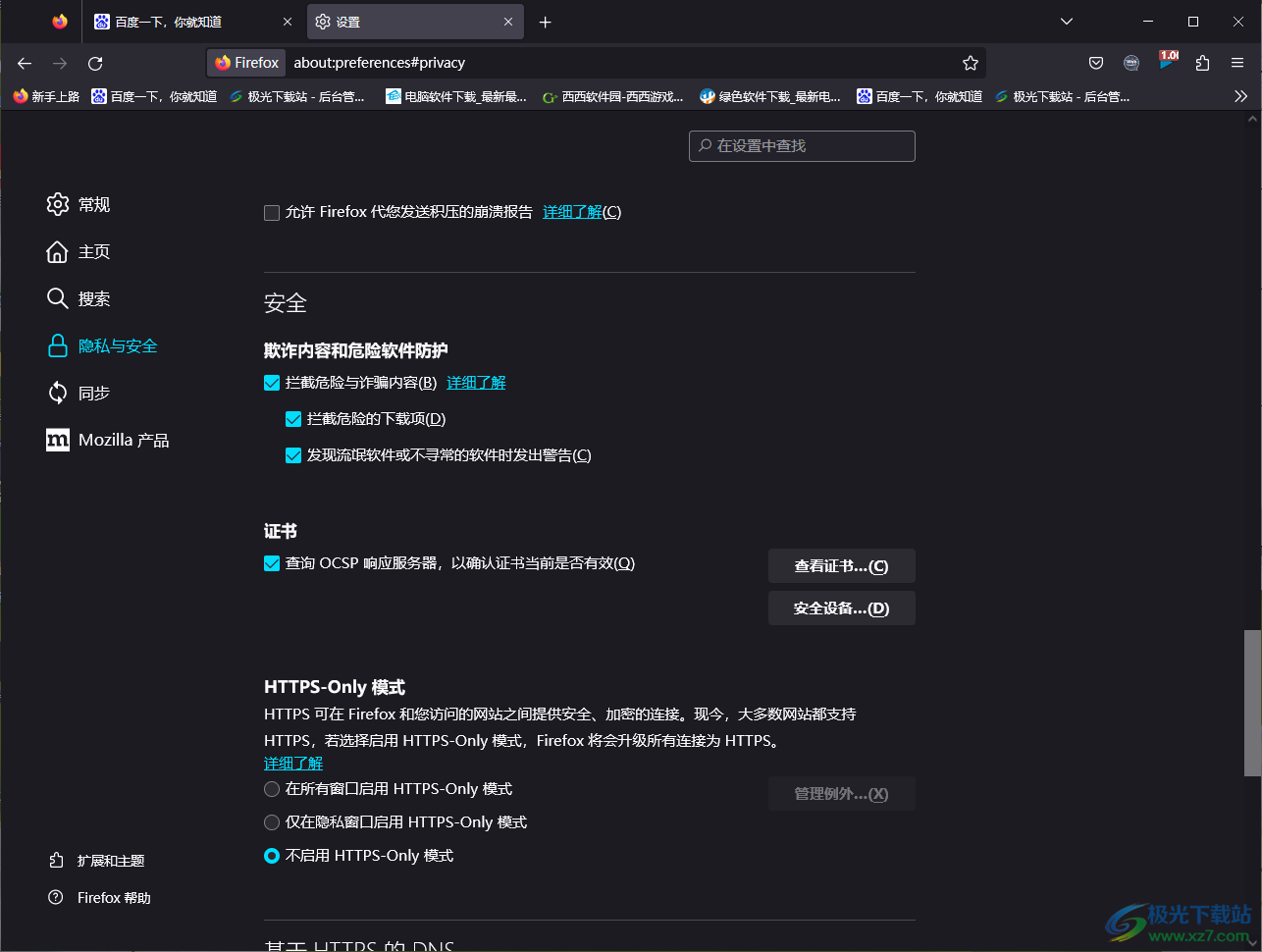
Task: Open 西西软件园 bookmark
Action: coord(613,96)
